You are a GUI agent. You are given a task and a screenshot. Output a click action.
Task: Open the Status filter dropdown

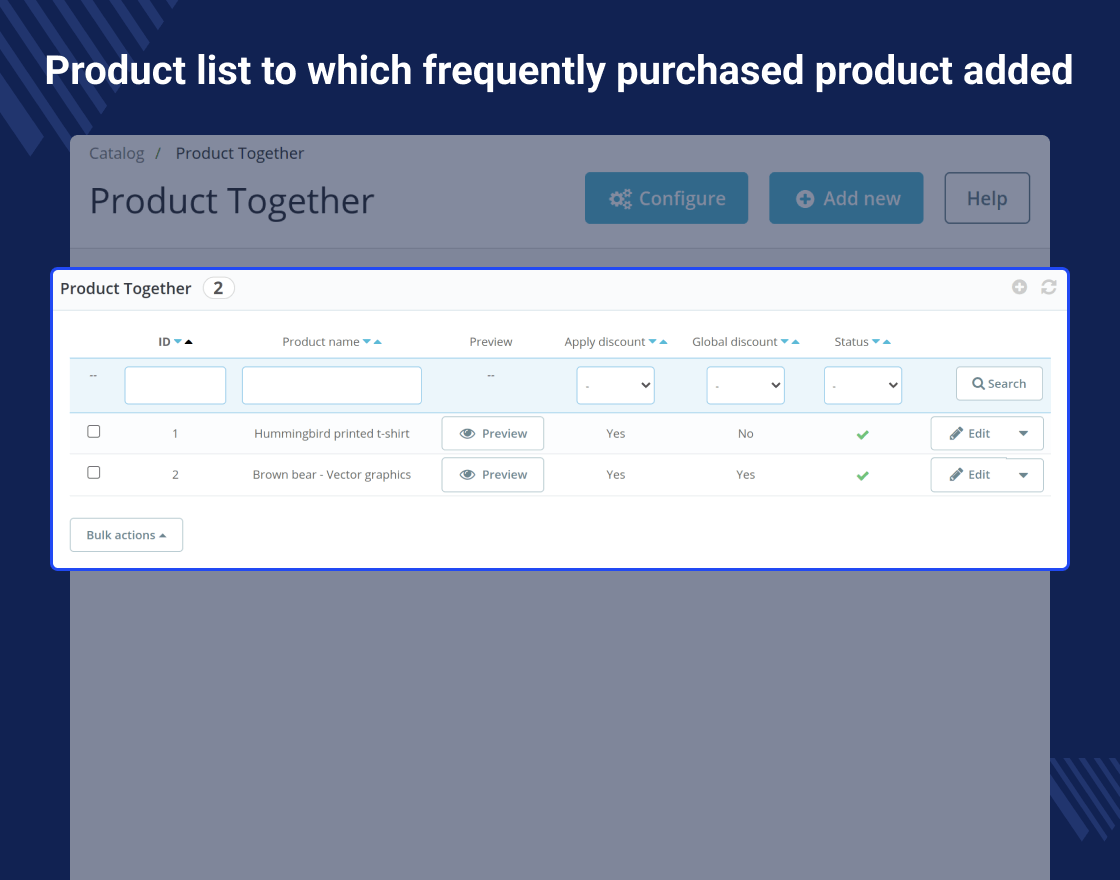coord(863,385)
